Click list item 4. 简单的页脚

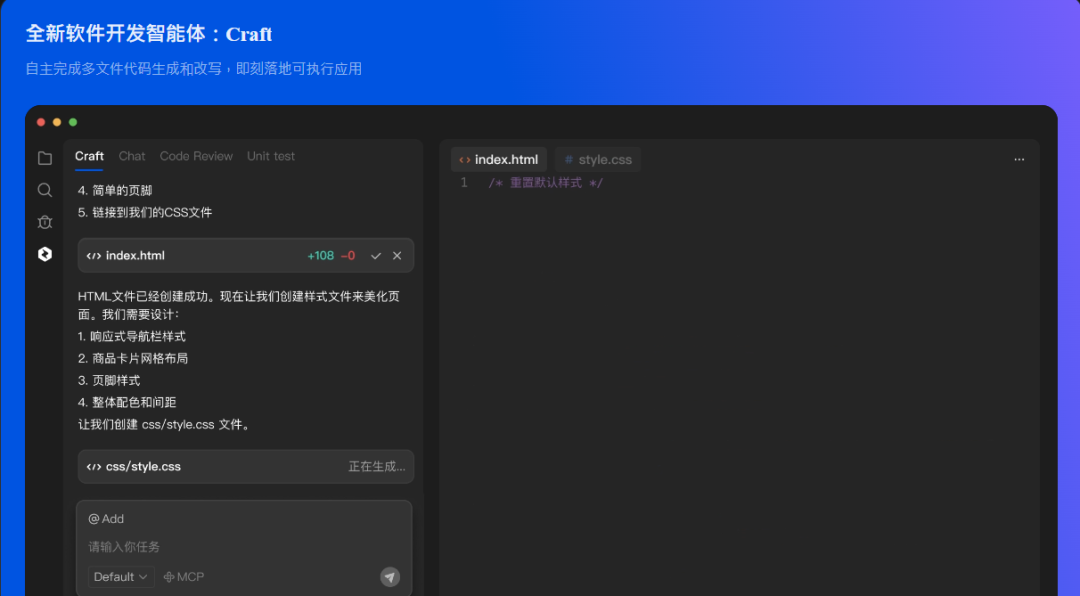(115, 190)
